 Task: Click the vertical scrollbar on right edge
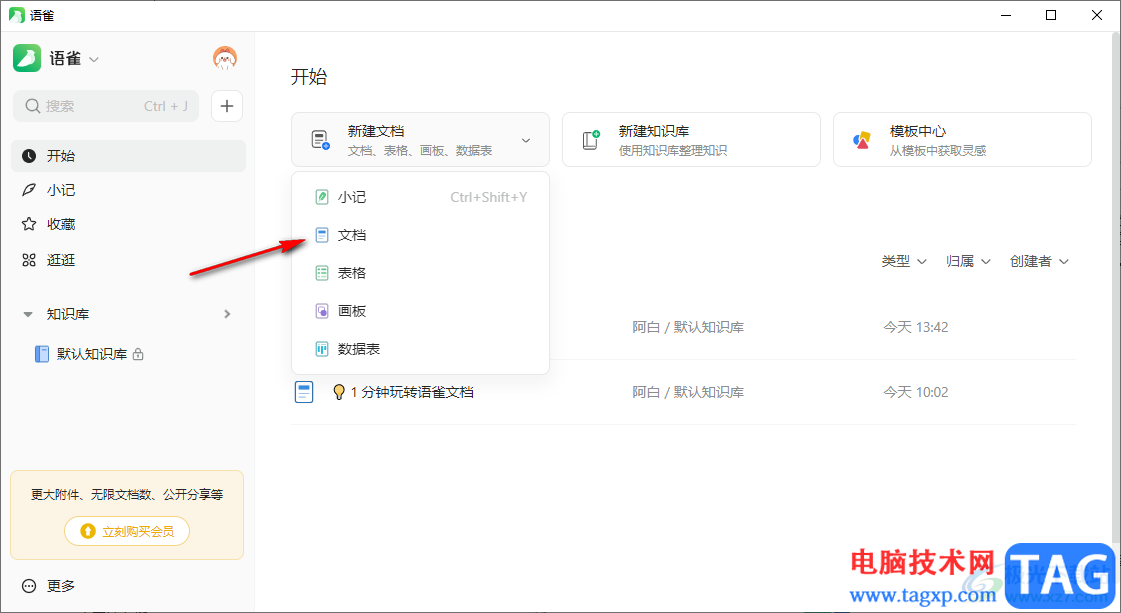point(1115,286)
